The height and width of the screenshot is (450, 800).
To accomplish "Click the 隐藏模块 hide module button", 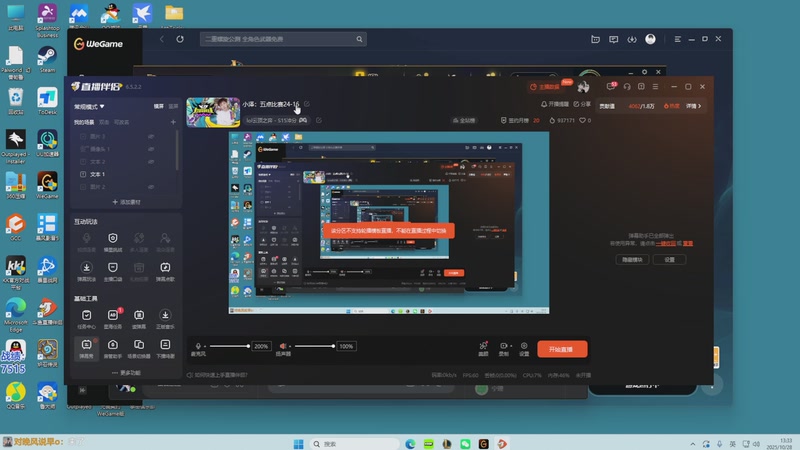I will (632, 260).
